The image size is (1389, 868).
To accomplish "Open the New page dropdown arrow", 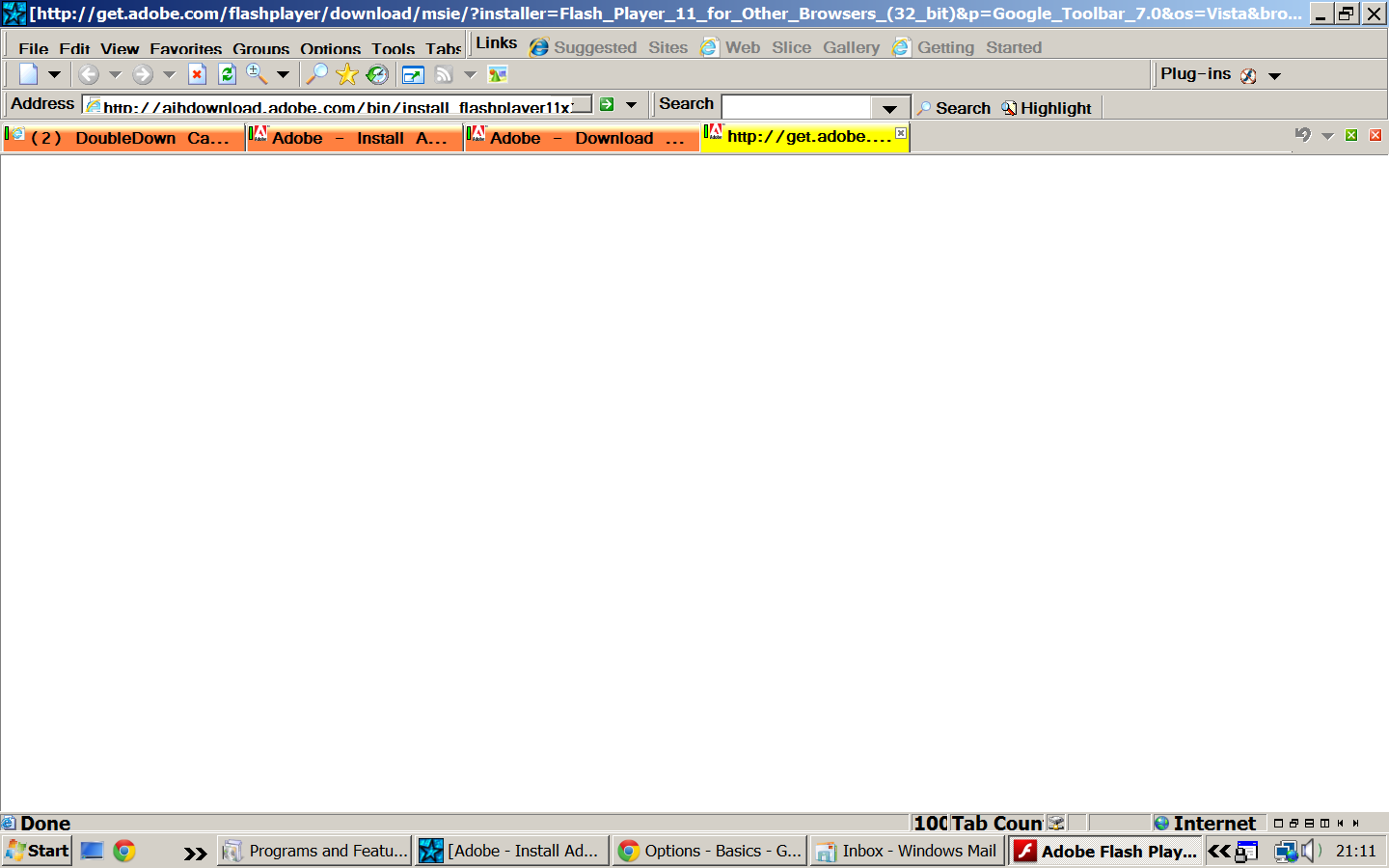I will point(54,74).
